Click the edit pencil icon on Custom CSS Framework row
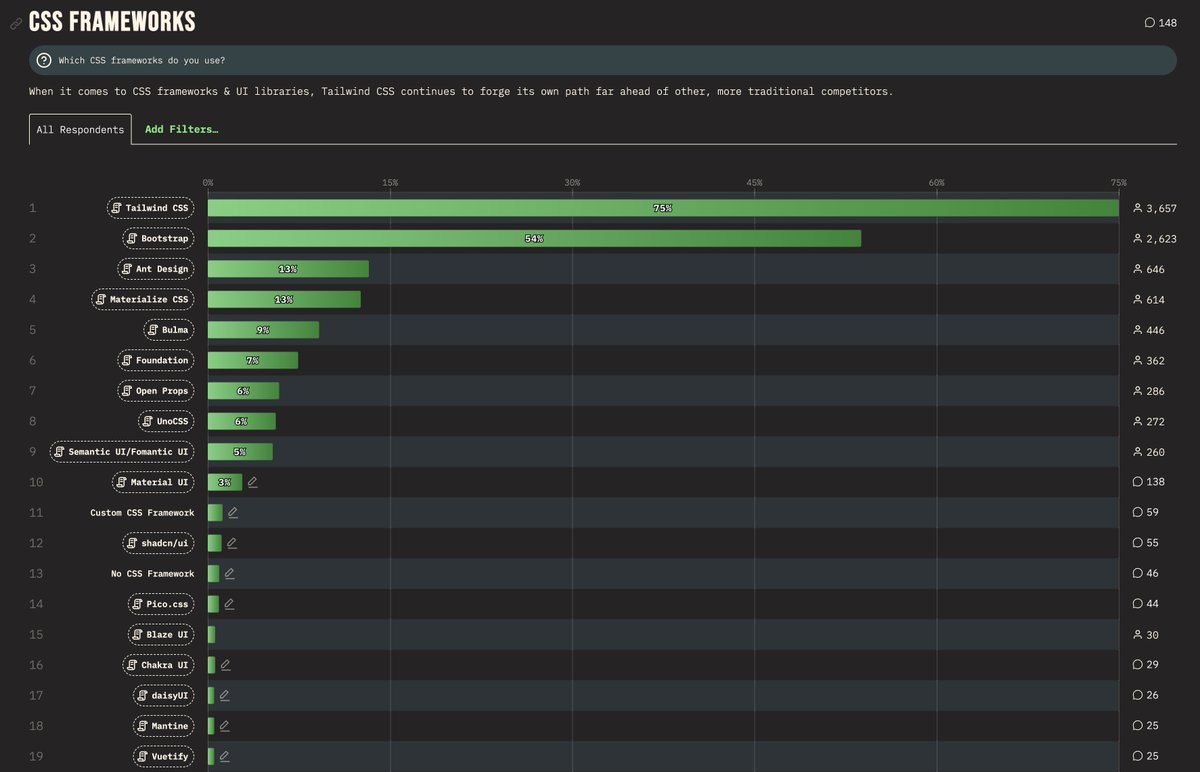This screenshot has height=772, width=1200. (x=233, y=513)
